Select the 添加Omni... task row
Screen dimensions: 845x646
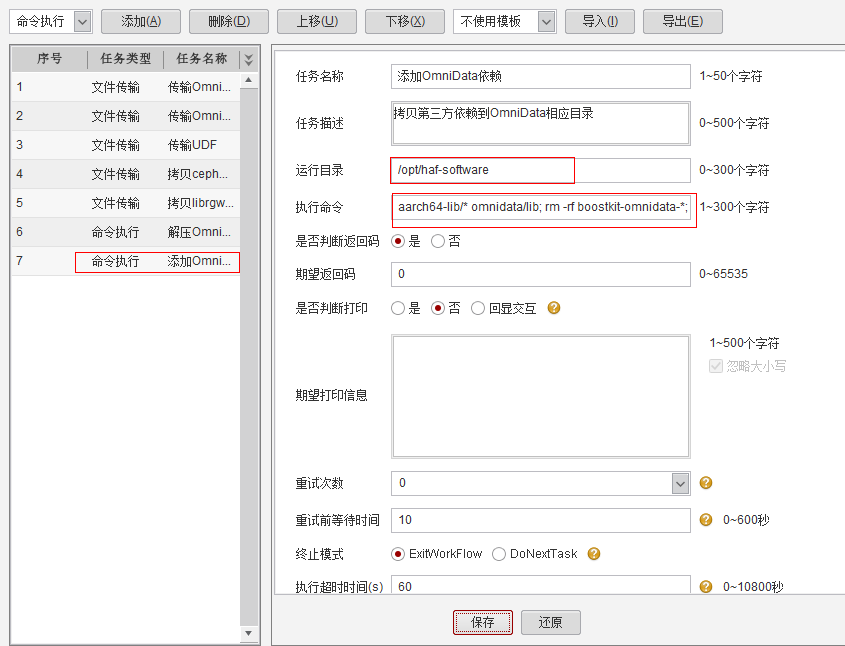126,261
